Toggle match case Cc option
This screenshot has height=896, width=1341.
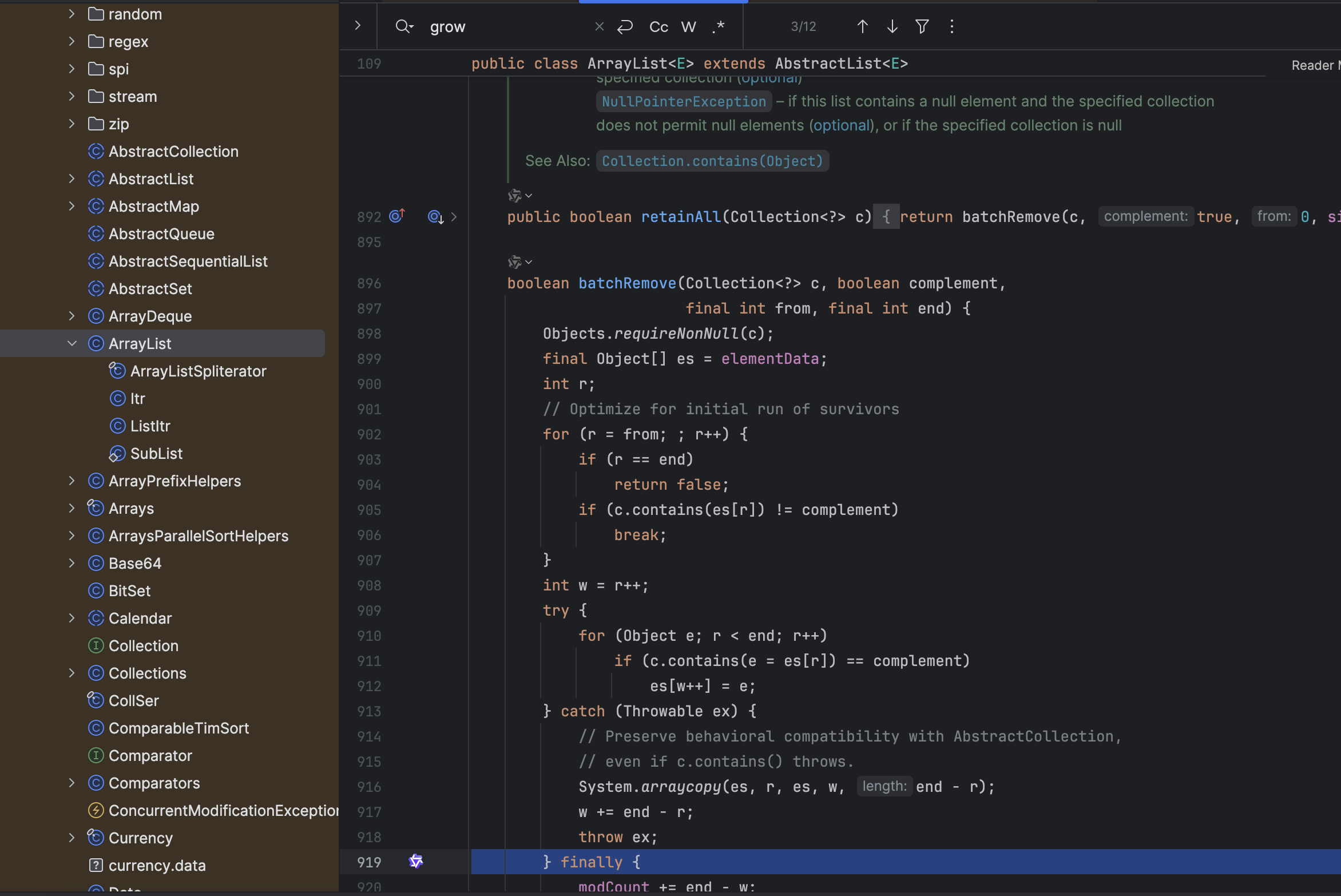(x=658, y=27)
